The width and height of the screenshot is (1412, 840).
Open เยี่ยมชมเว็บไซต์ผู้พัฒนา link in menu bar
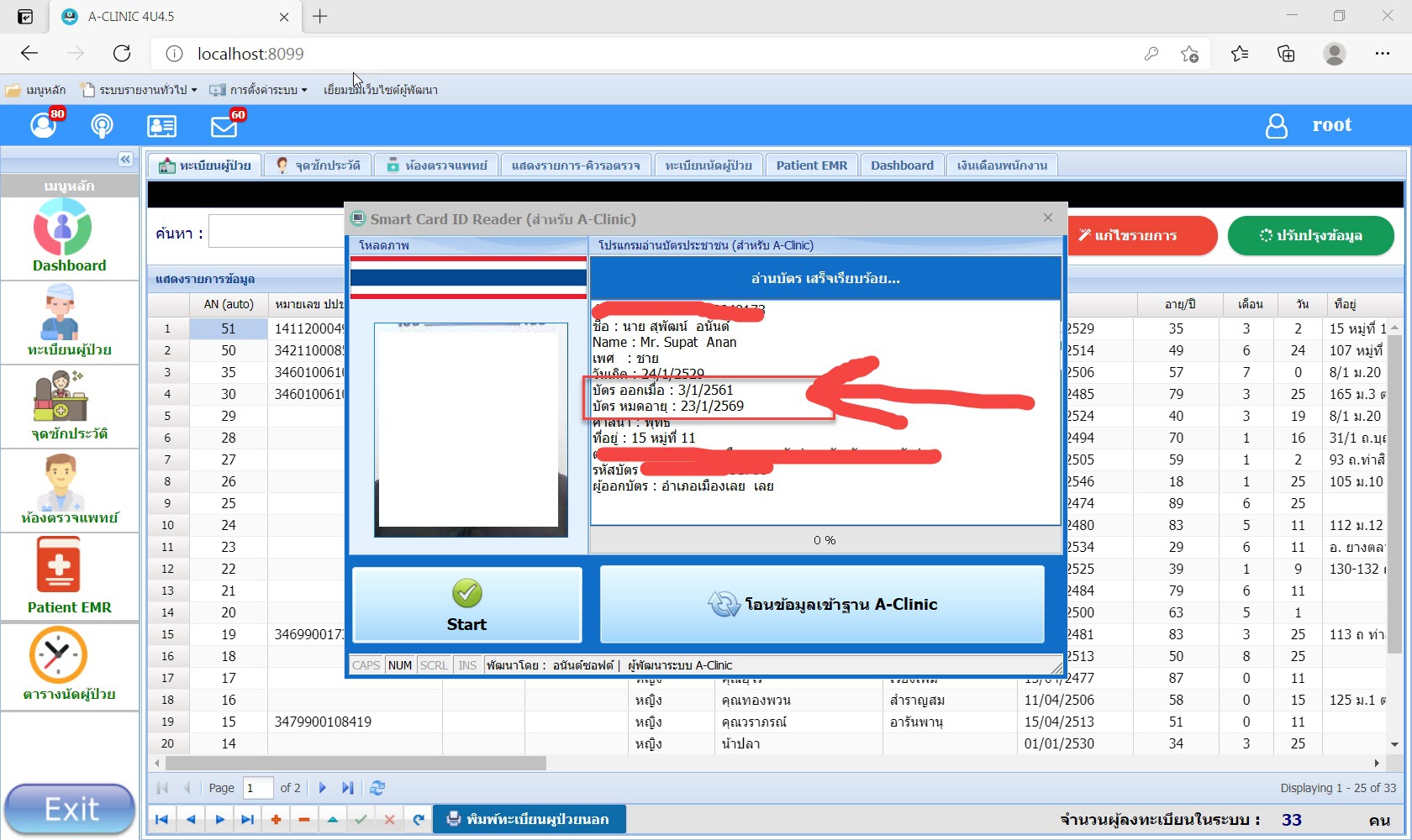[381, 90]
